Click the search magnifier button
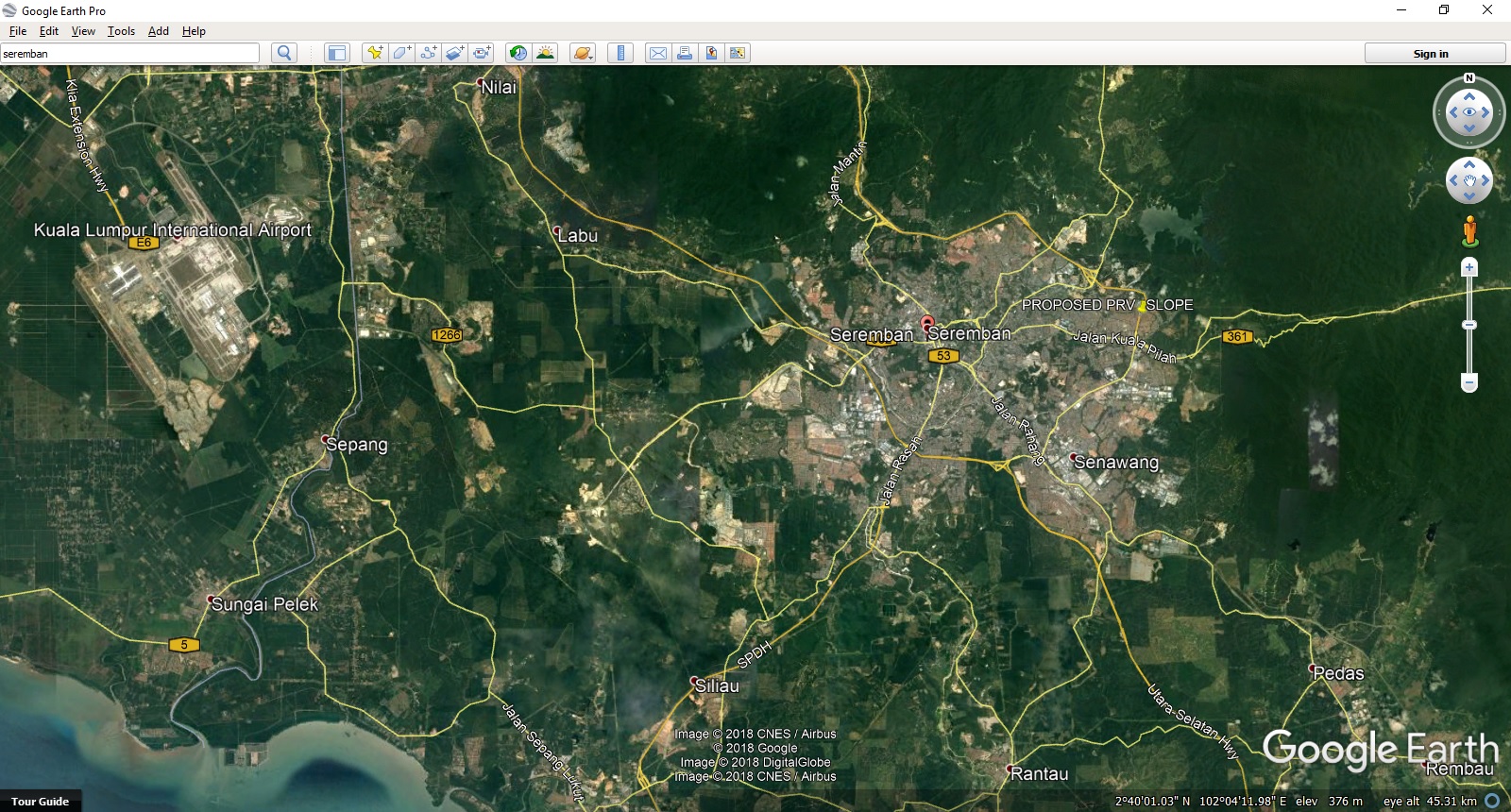Screen dimensions: 1511x812 pos(284,53)
